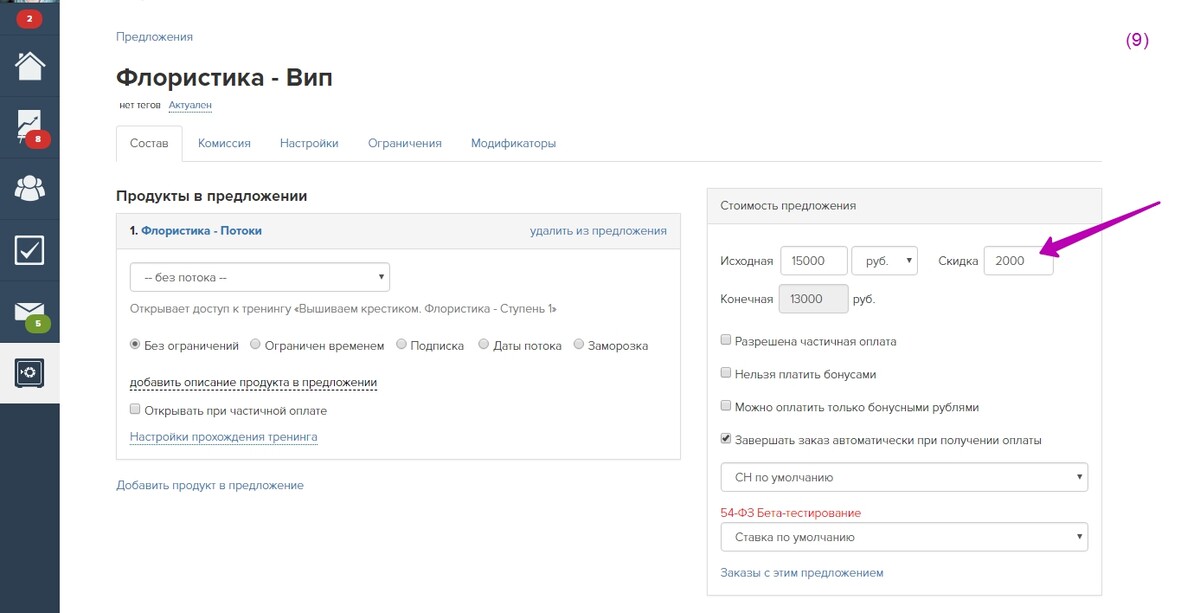Image resolution: width=1200 pixels, height=613 pixels.
Task: Click the нет тегов label
Action: (x=139, y=105)
